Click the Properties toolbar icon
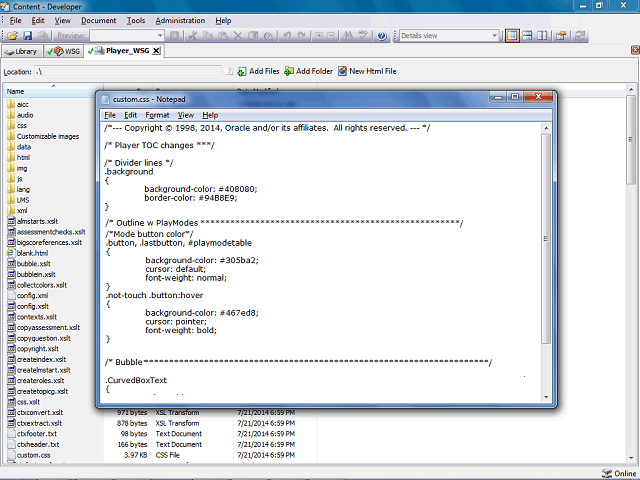Image resolution: width=640 pixels, height=480 pixels. [x=561, y=36]
